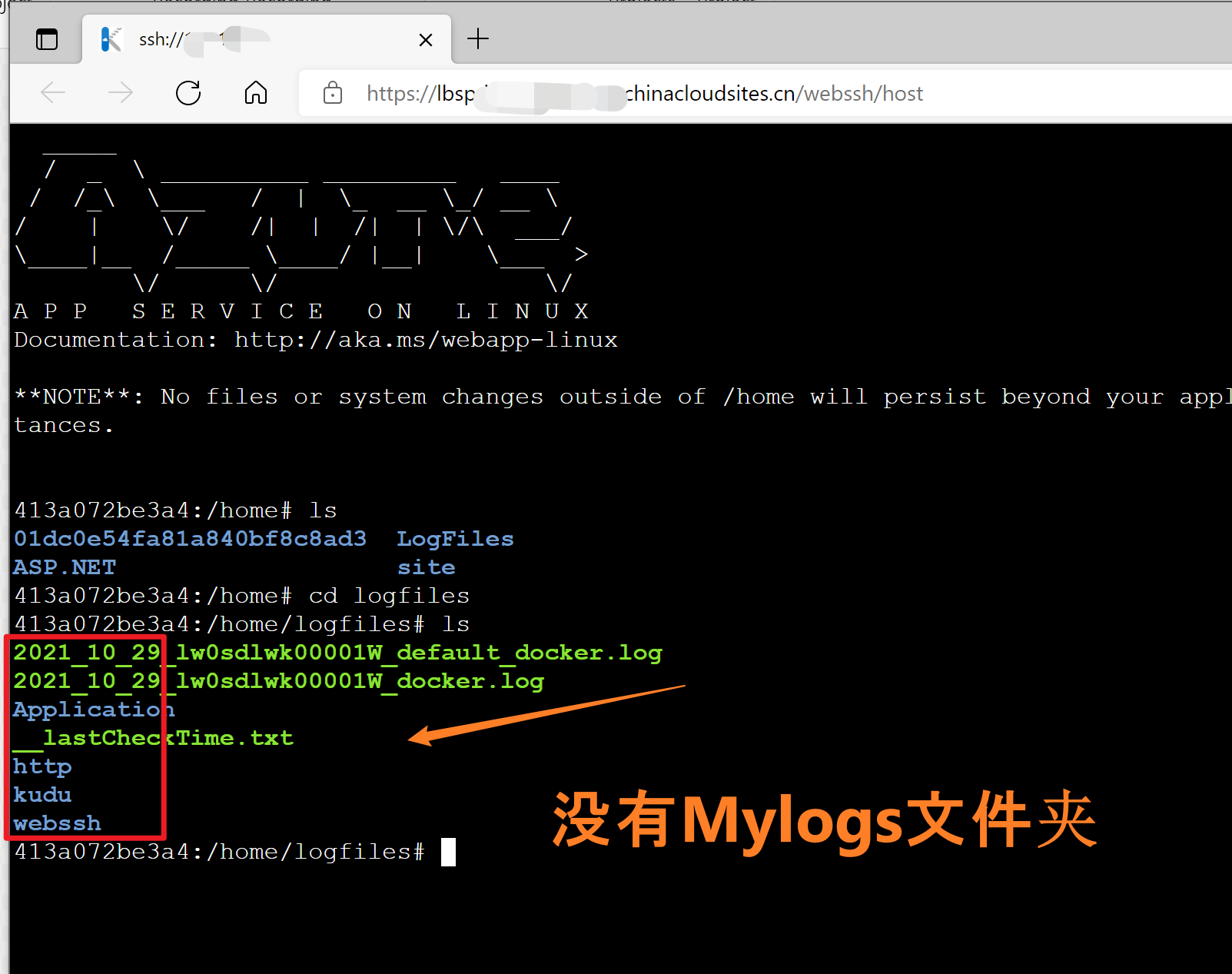Click the Kudu favicon on ssh tab
1232x974 pixels.
click(112, 39)
